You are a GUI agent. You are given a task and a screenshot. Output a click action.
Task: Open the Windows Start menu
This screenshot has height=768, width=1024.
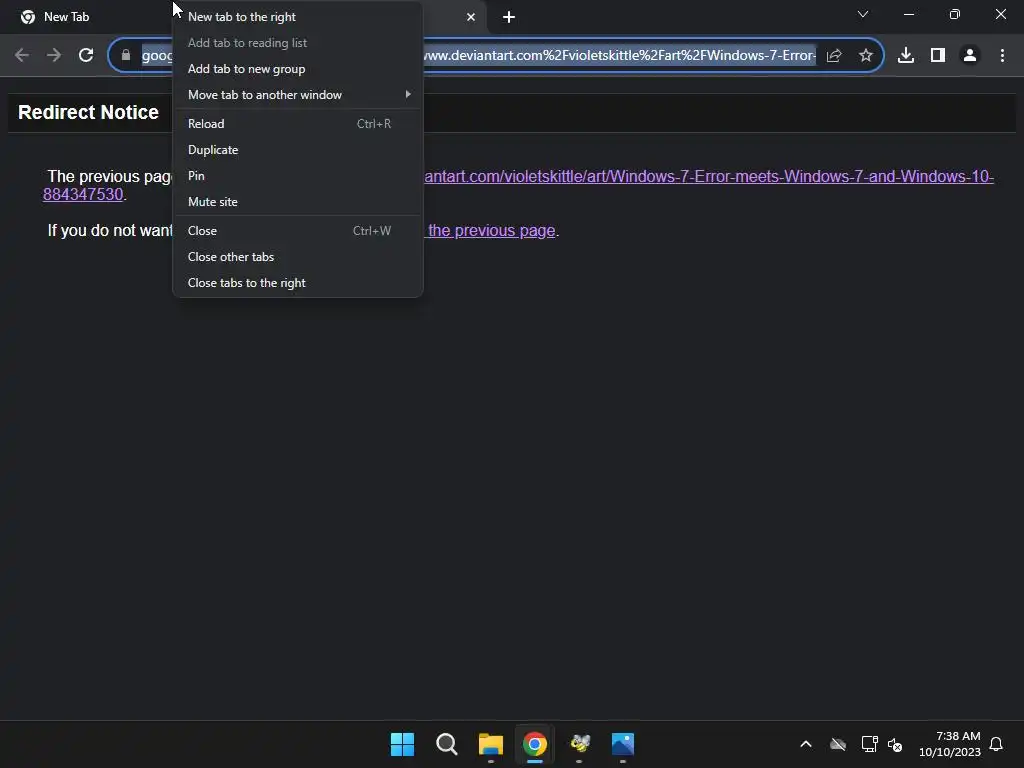tap(402, 744)
